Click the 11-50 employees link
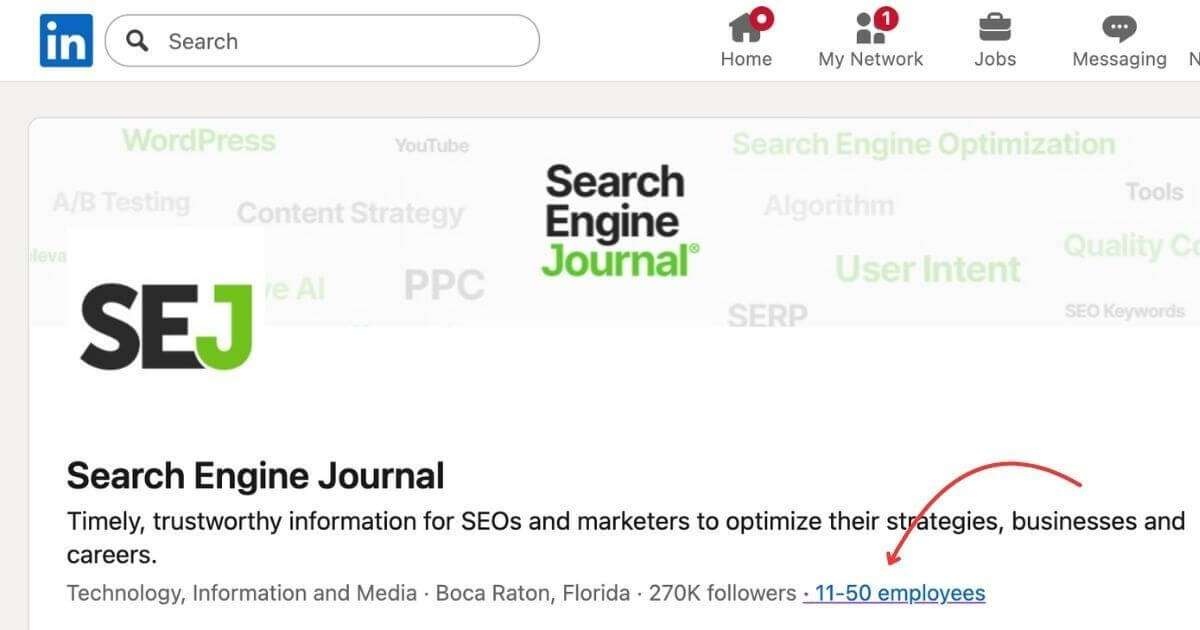Image resolution: width=1200 pixels, height=630 pixels. [x=900, y=593]
